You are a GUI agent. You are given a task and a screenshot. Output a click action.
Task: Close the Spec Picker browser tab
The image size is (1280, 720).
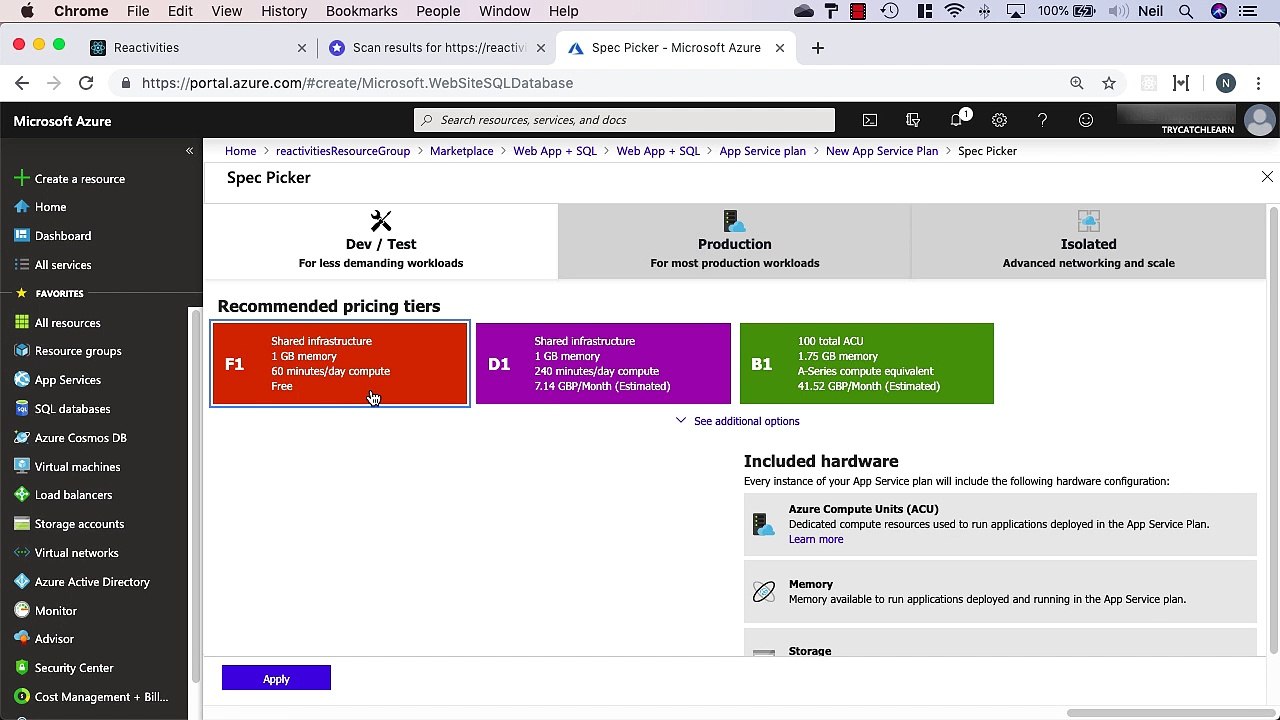(x=780, y=48)
